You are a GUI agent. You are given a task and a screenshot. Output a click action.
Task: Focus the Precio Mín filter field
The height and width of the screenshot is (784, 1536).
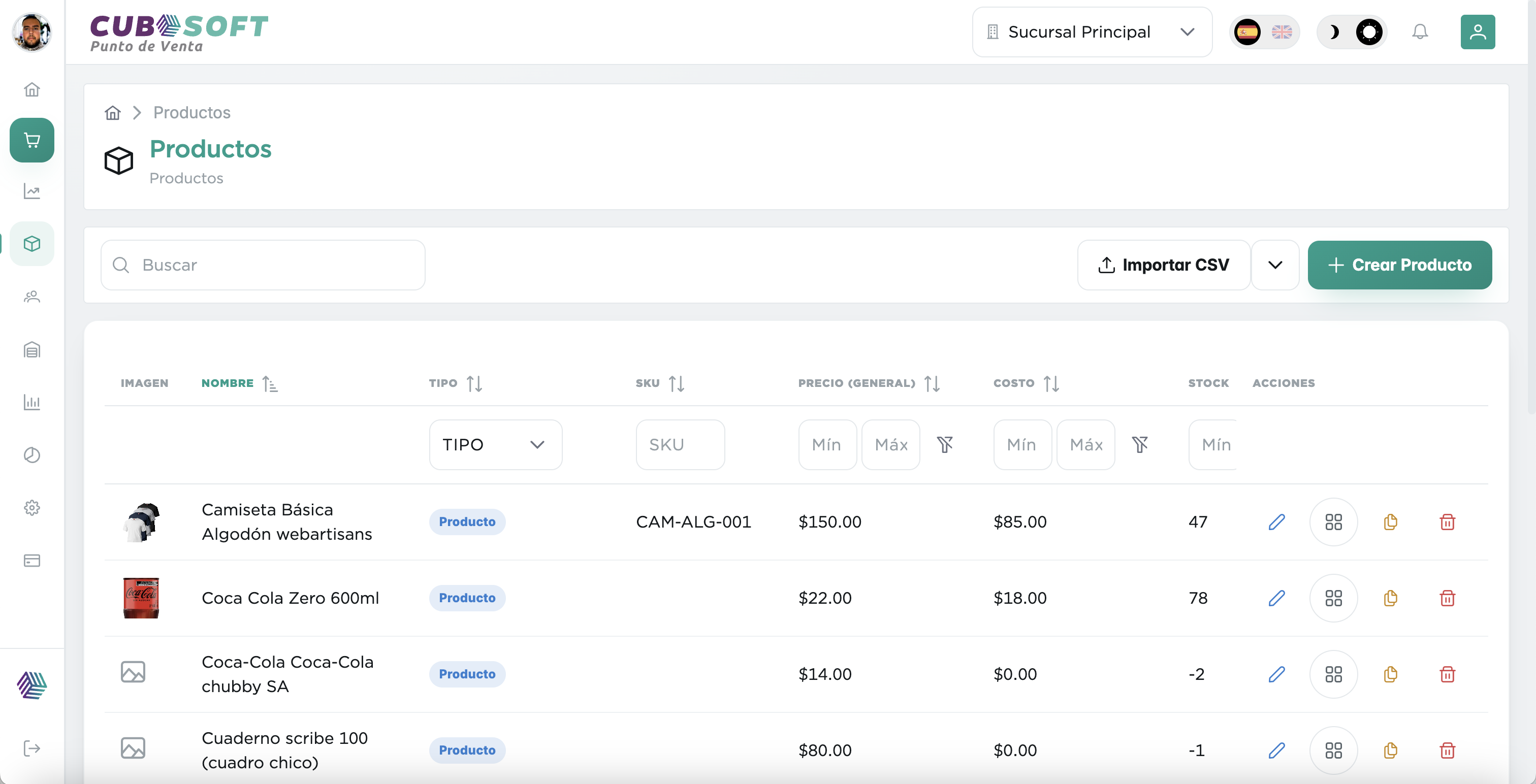click(827, 445)
